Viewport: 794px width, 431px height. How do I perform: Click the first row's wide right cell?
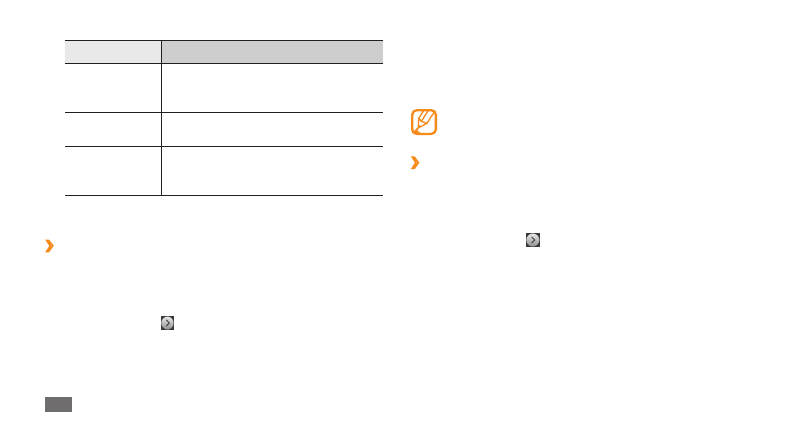pyautogui.click(x=273, y=87)
